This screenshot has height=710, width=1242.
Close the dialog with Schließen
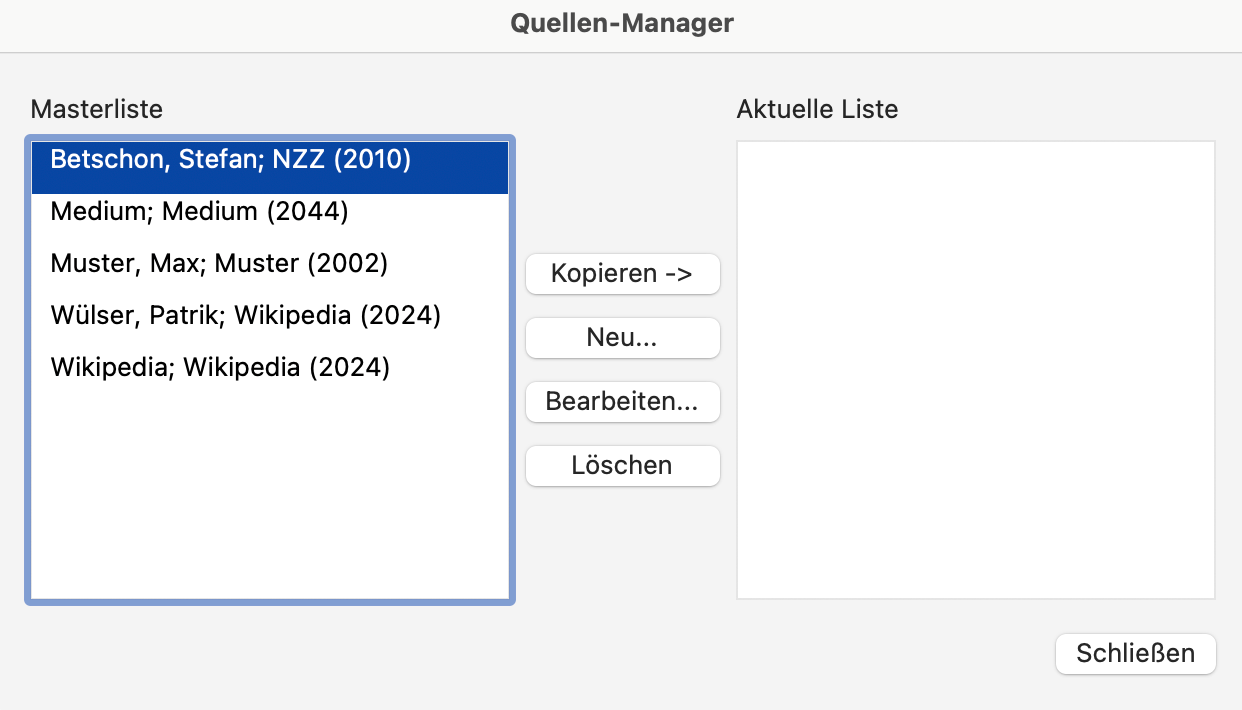[1135, 653]
